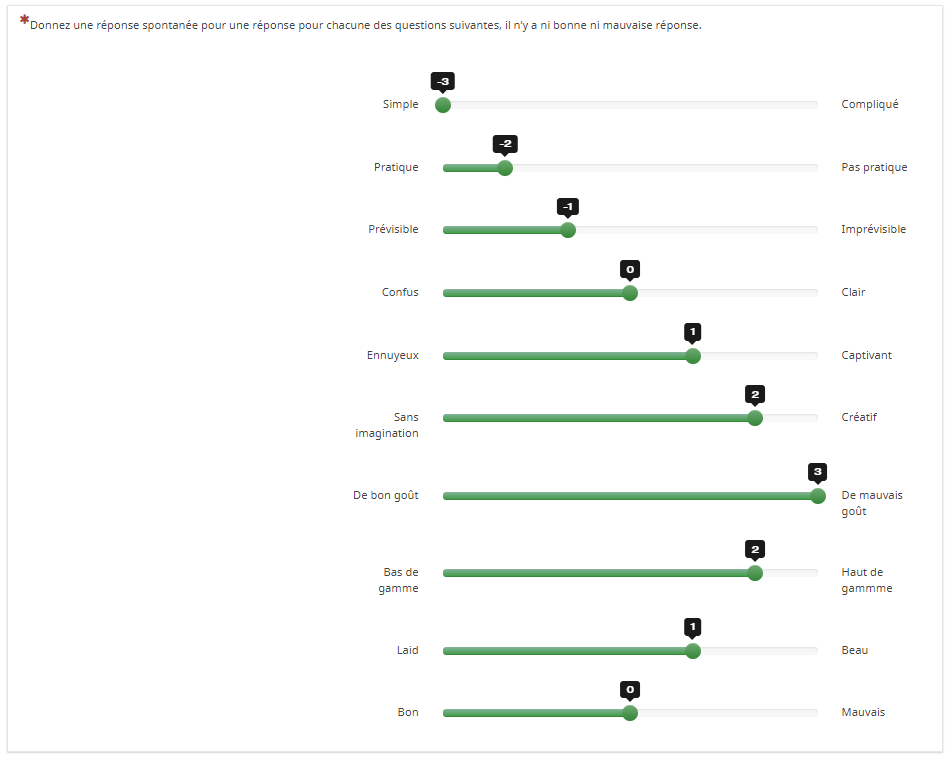Click the "-2" value badge
Image resolution: width=952 pixels, height=761 pixels.
point(505,144)
